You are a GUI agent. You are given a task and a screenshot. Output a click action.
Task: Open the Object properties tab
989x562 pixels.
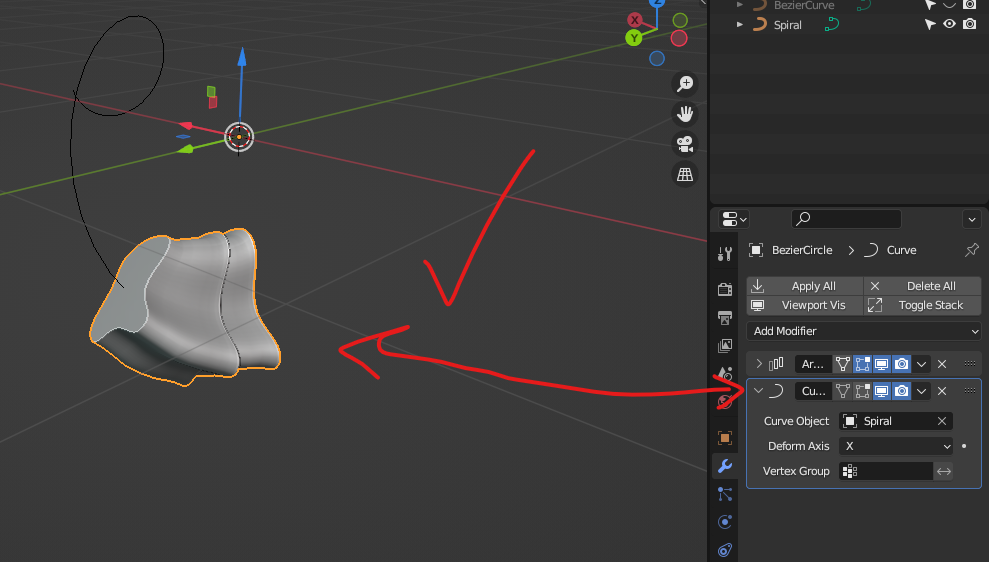(x=725, y=437)
